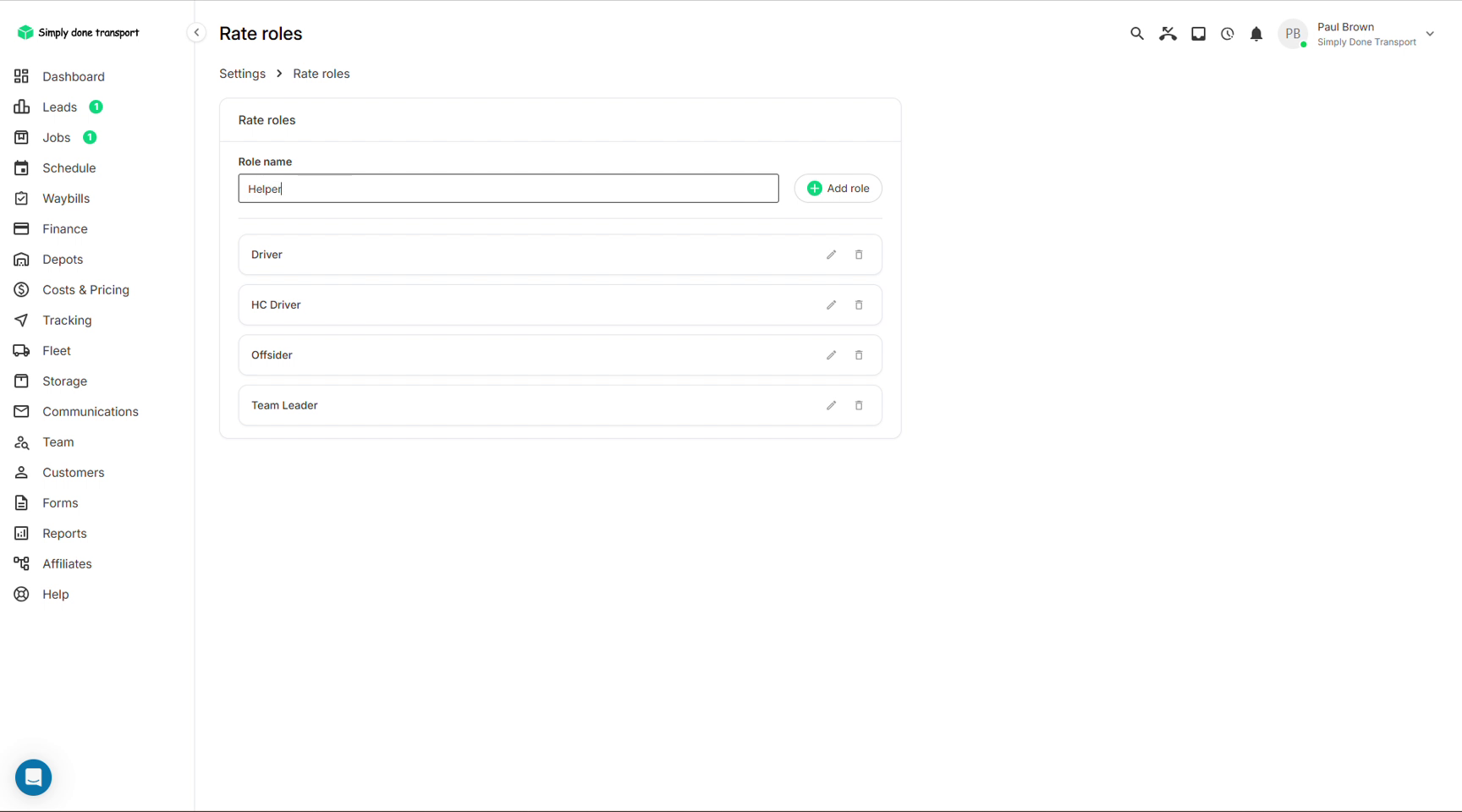The image size is (1462, 812).
Task: Click the PB user avatar
Action: coord(1292,34)
